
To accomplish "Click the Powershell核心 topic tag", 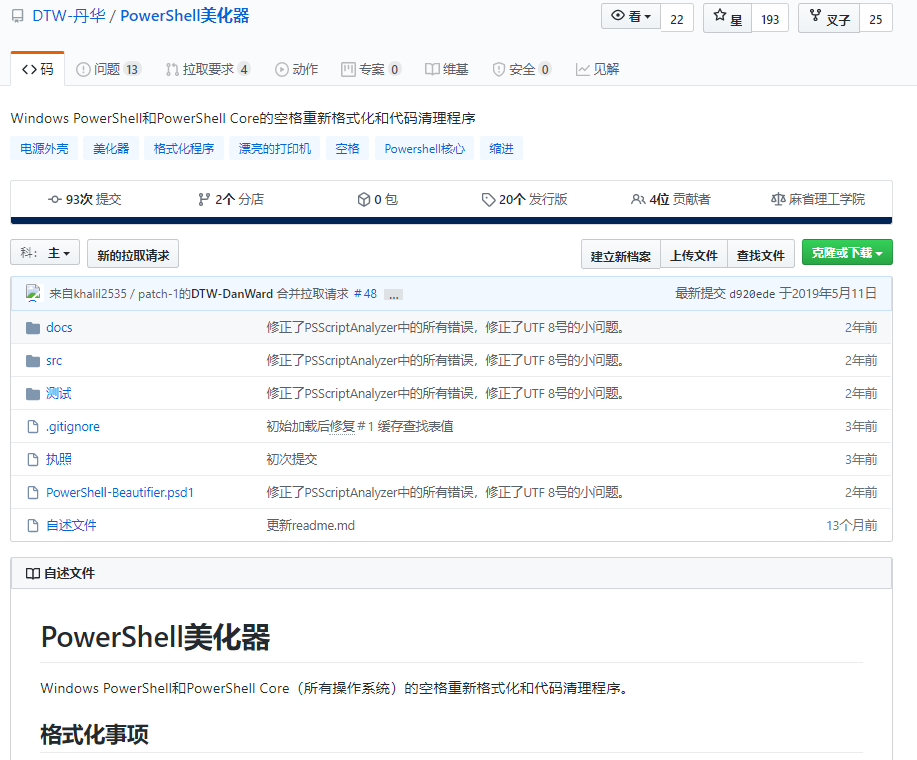I will point(425,148).
